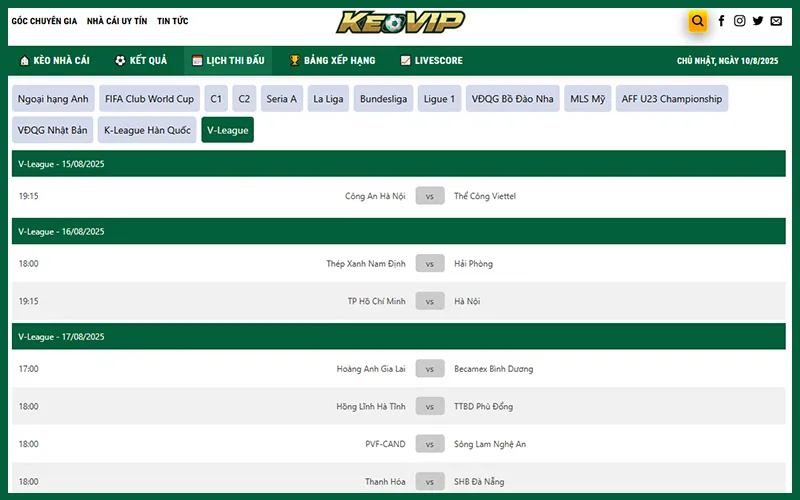Click the KEOVIP logo
The height and width of the screenshot is (500, 800).
[400, 22]
